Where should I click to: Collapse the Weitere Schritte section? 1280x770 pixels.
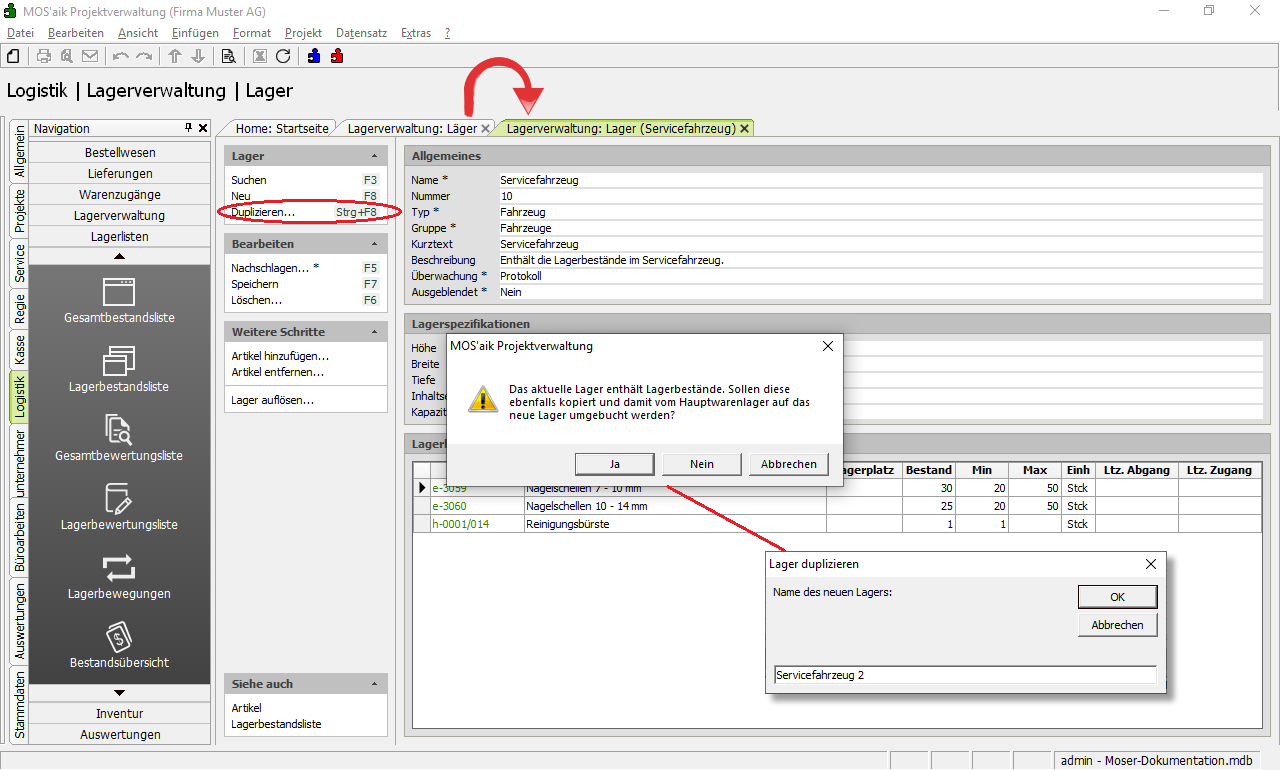tap(374, 332)
